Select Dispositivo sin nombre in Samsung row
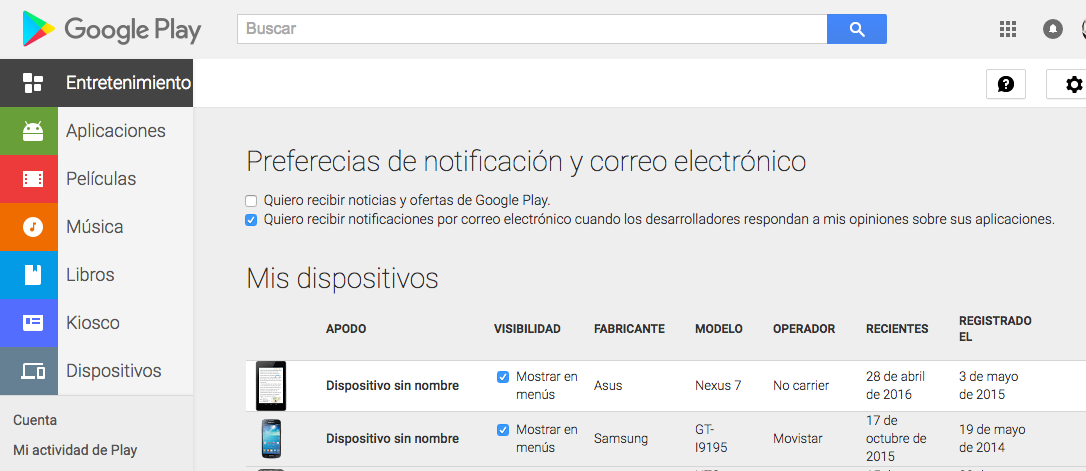The height and width of the screenshot is (471, 1086). coord(392,438)
